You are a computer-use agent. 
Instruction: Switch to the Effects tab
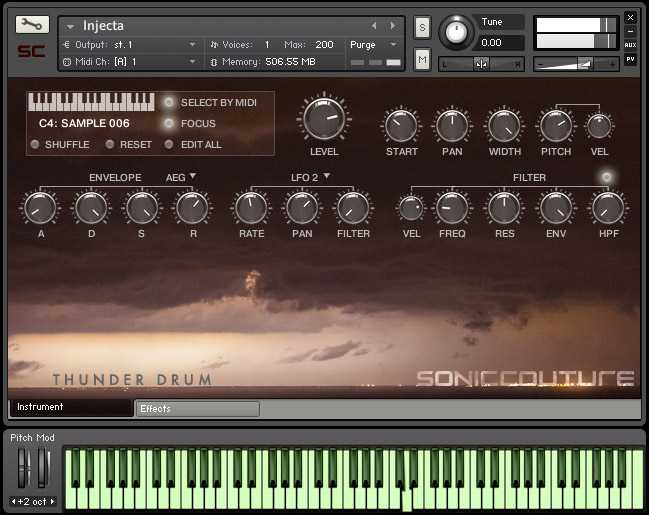click(x=197, y=409)
